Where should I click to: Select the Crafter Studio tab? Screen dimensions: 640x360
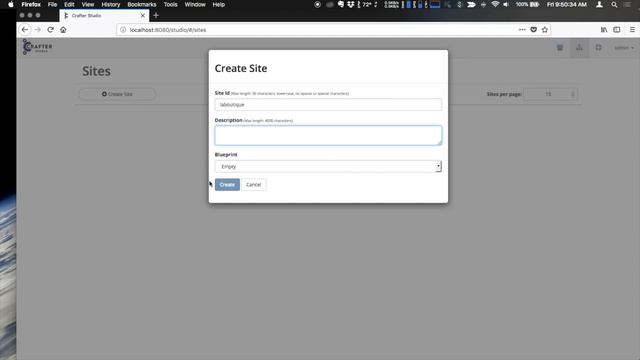point(104,16)
